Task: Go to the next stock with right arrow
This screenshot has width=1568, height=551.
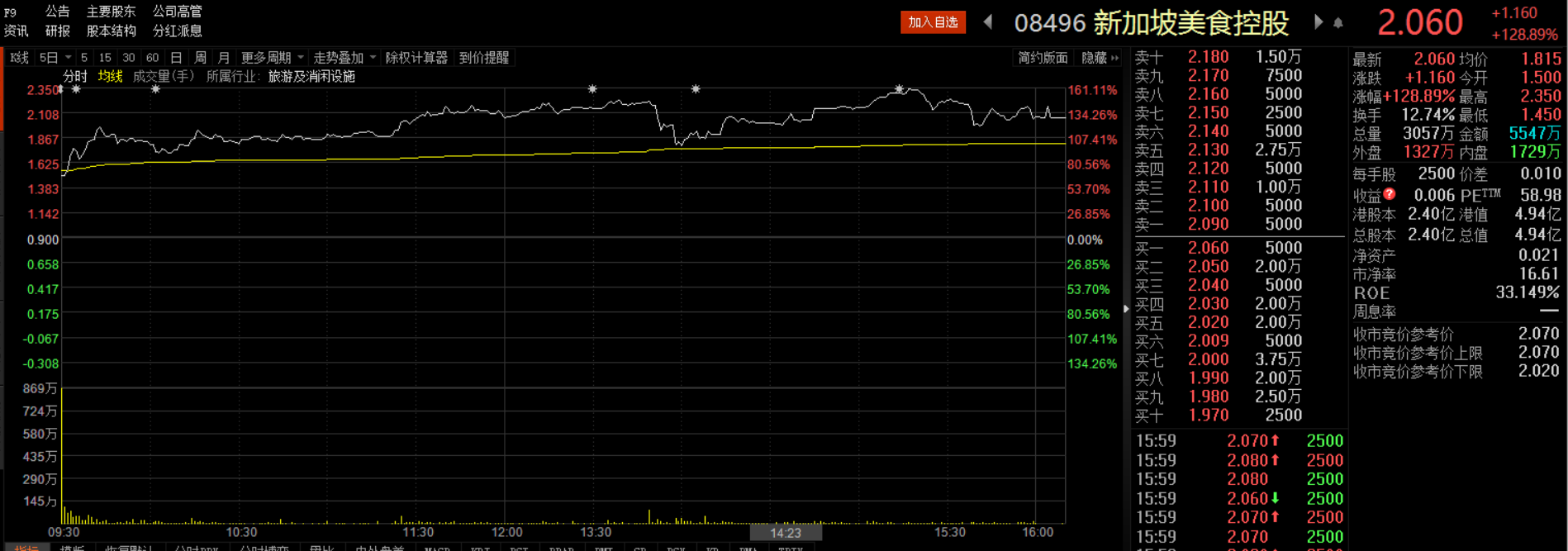Action: (1318, 22)
